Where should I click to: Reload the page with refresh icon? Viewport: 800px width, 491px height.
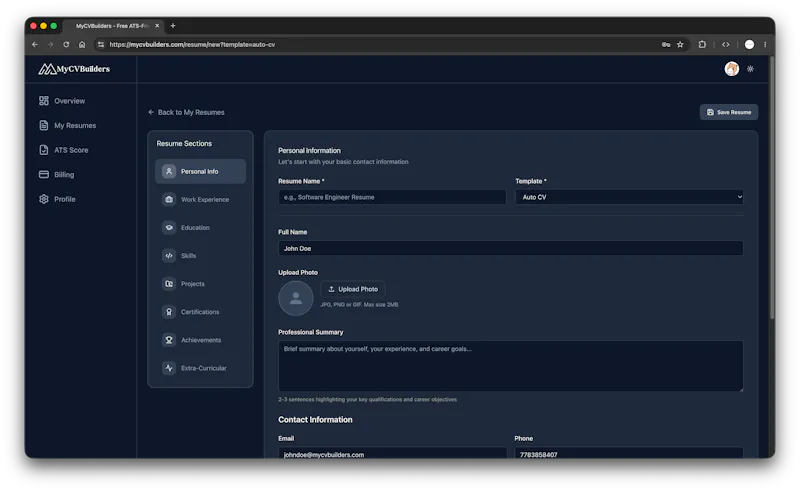click(x=66, y=44)
